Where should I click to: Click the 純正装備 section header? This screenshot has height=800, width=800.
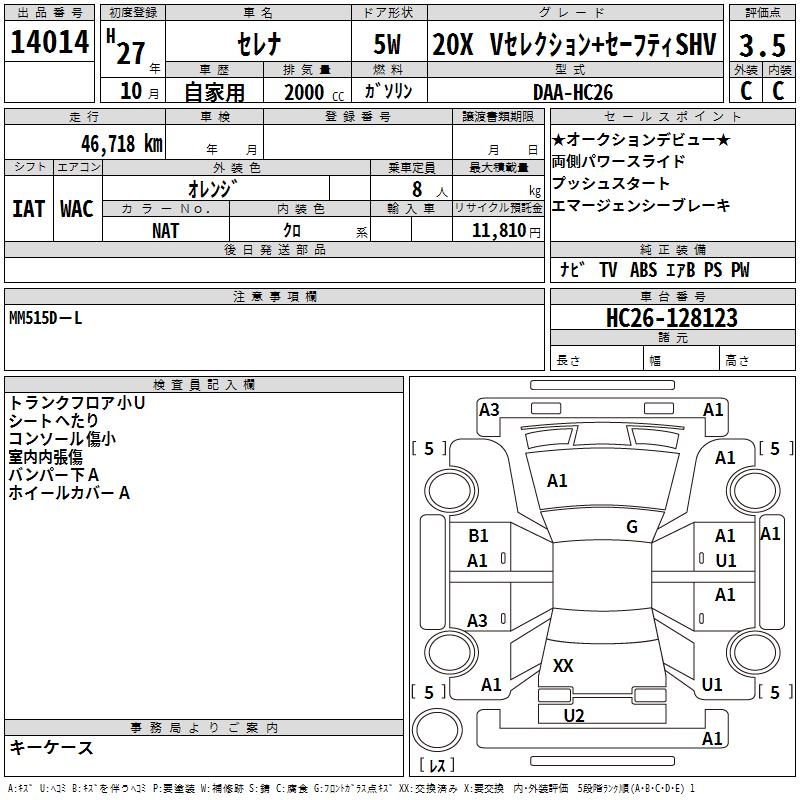click(672, 249)
